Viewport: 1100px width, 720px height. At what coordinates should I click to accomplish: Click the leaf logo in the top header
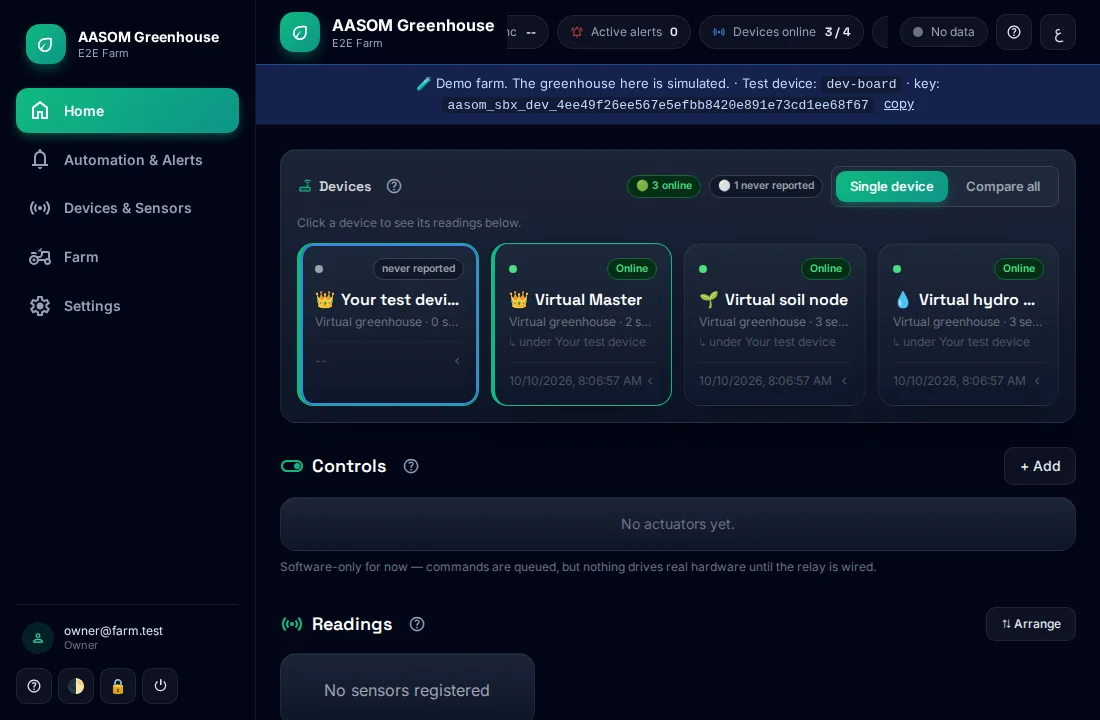(300, 32)
